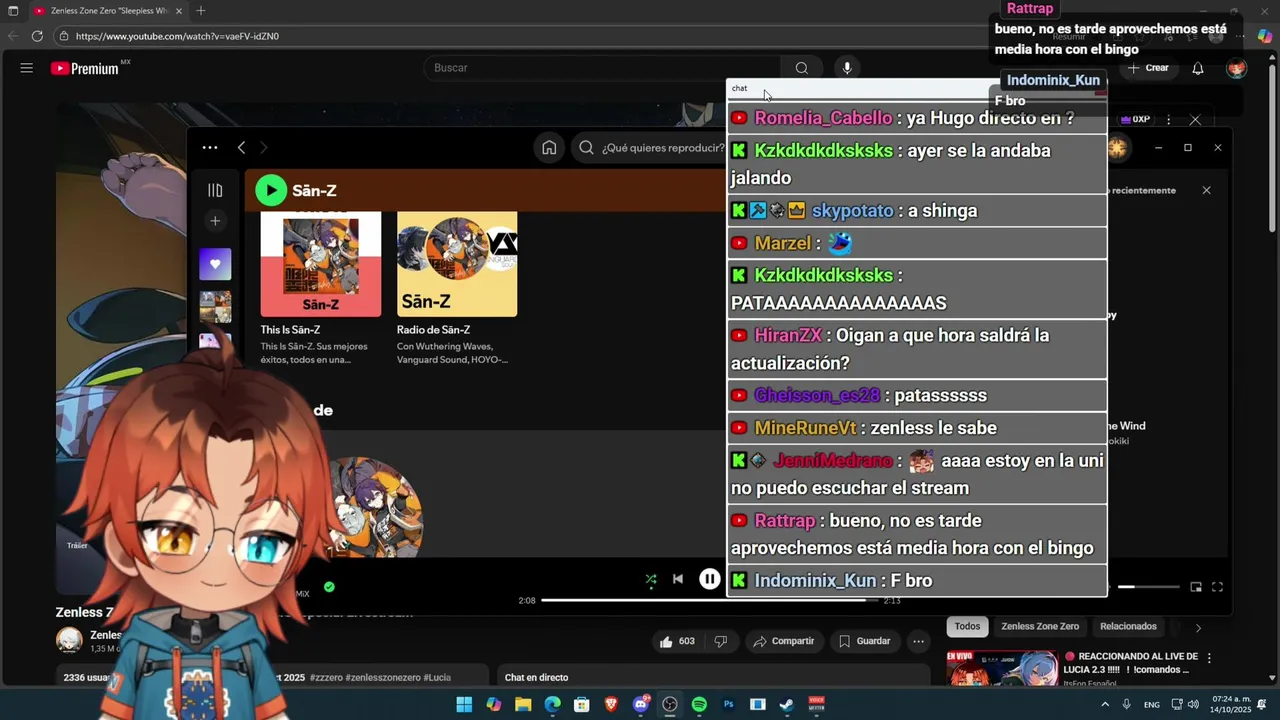1280x720 pixels.
Task: Click the YouTube search magnifier button
Action: [801, 68]
